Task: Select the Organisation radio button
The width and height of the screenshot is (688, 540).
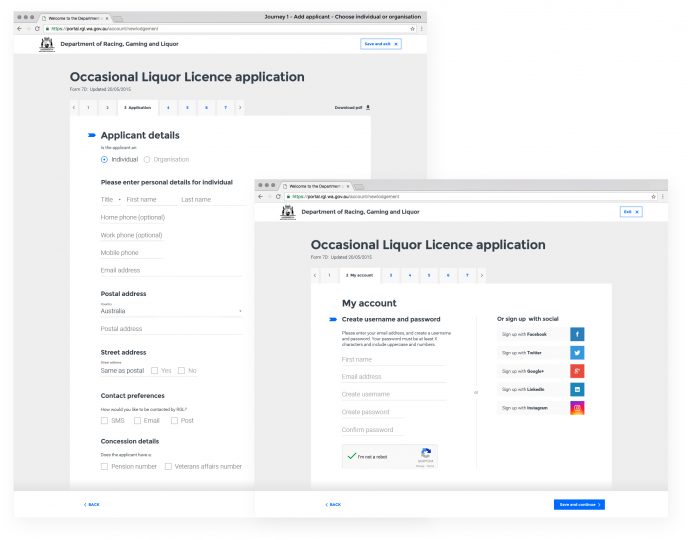Action: pos(148,159)
